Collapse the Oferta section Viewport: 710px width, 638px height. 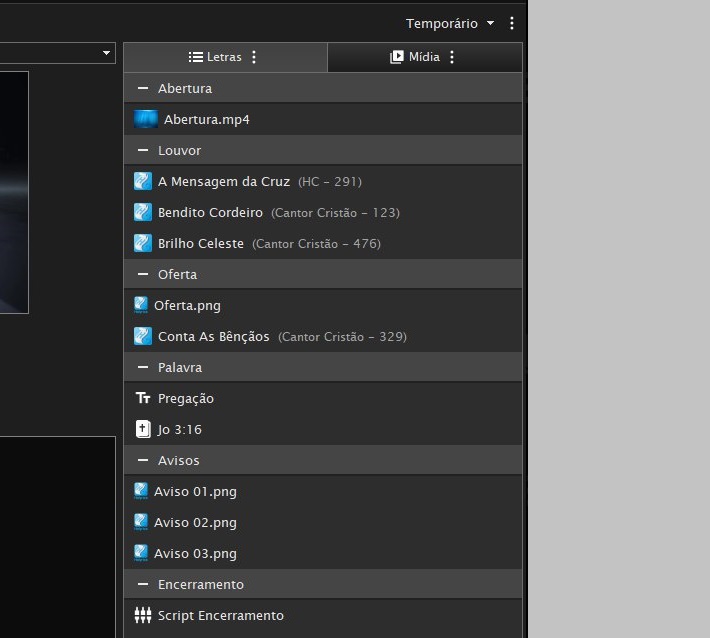click(143, 274)
